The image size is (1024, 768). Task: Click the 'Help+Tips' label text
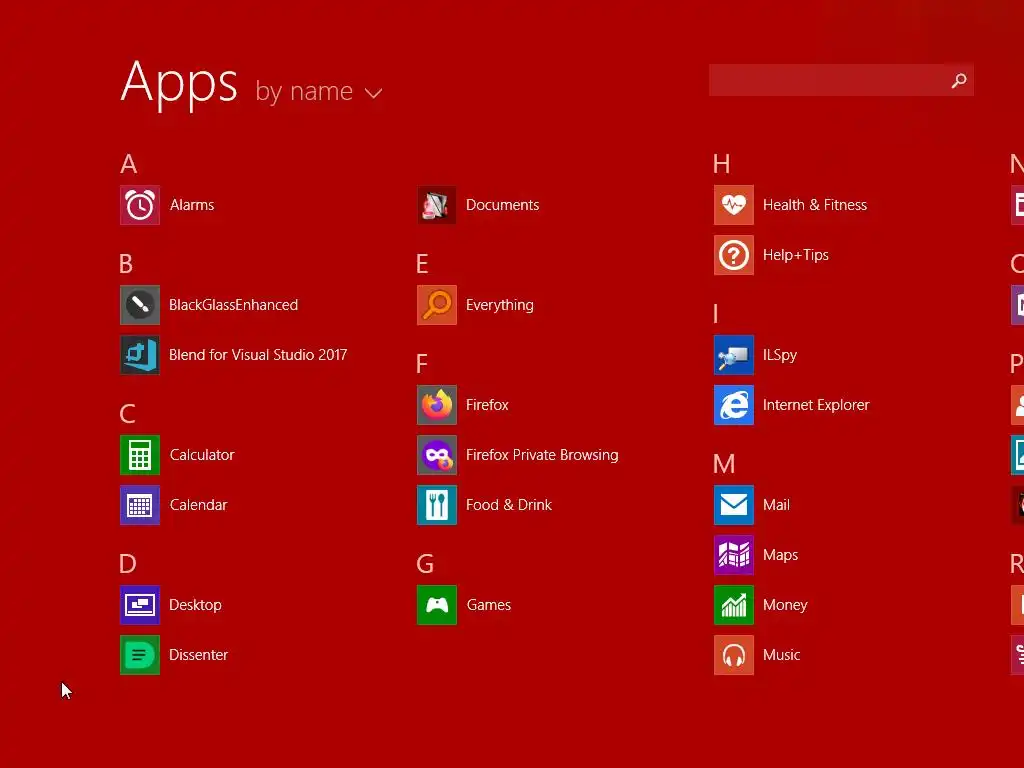795,255
